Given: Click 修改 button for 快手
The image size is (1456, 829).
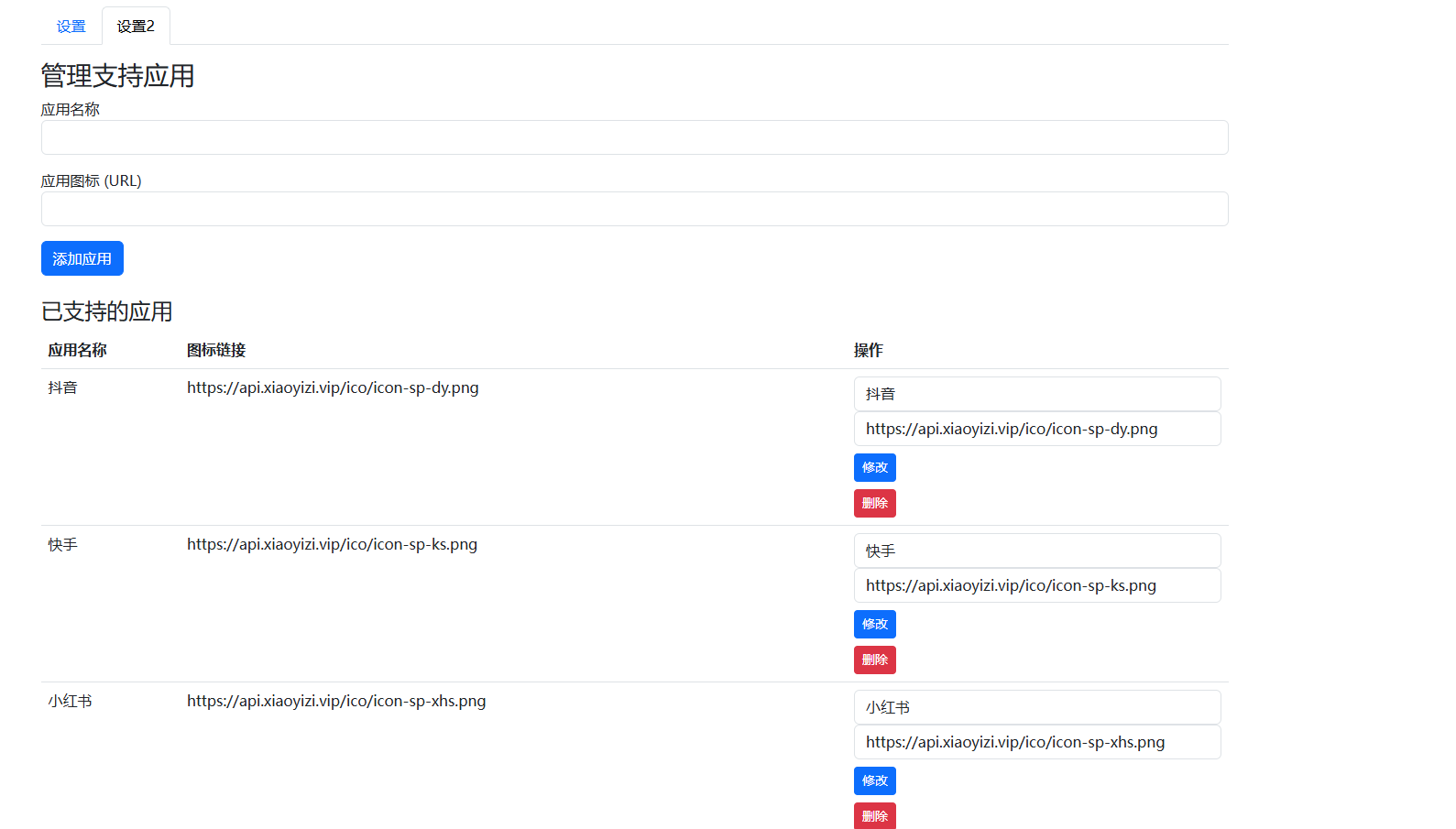Looking at the screenshot, I should click(x=874, y=624).
